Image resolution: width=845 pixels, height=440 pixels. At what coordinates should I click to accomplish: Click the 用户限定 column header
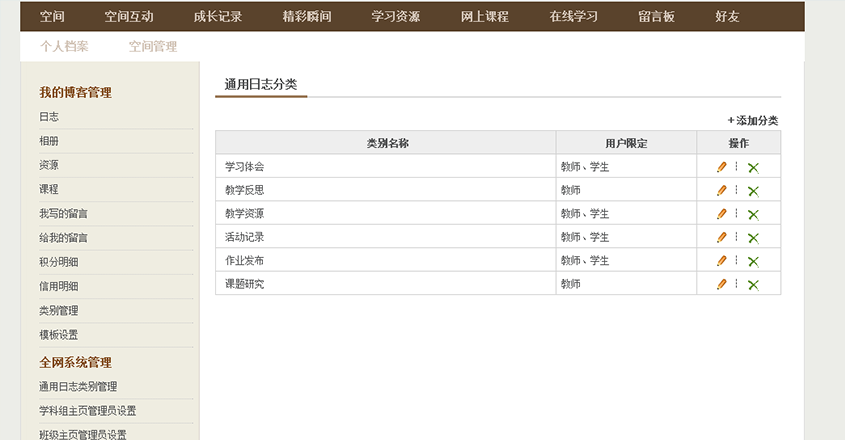626,143
